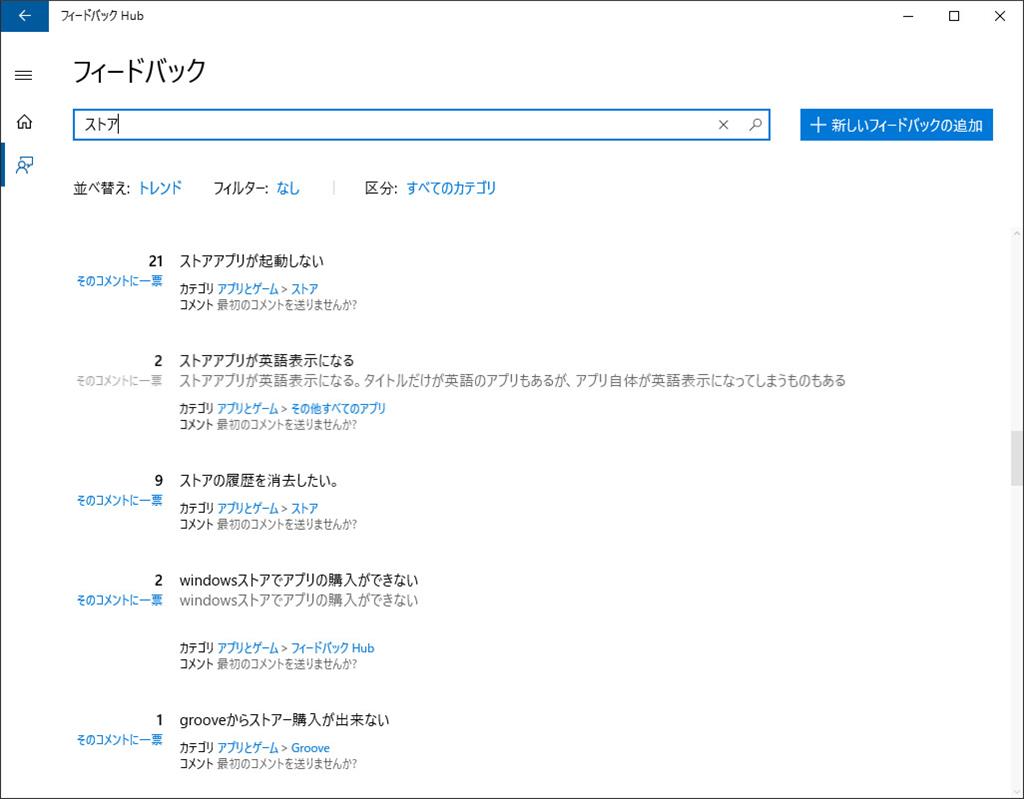Open the すべてのカテゴリ category dropdown
This screenshot has width=1024, height=799.
pyautogui.click(x=451, y=188)
